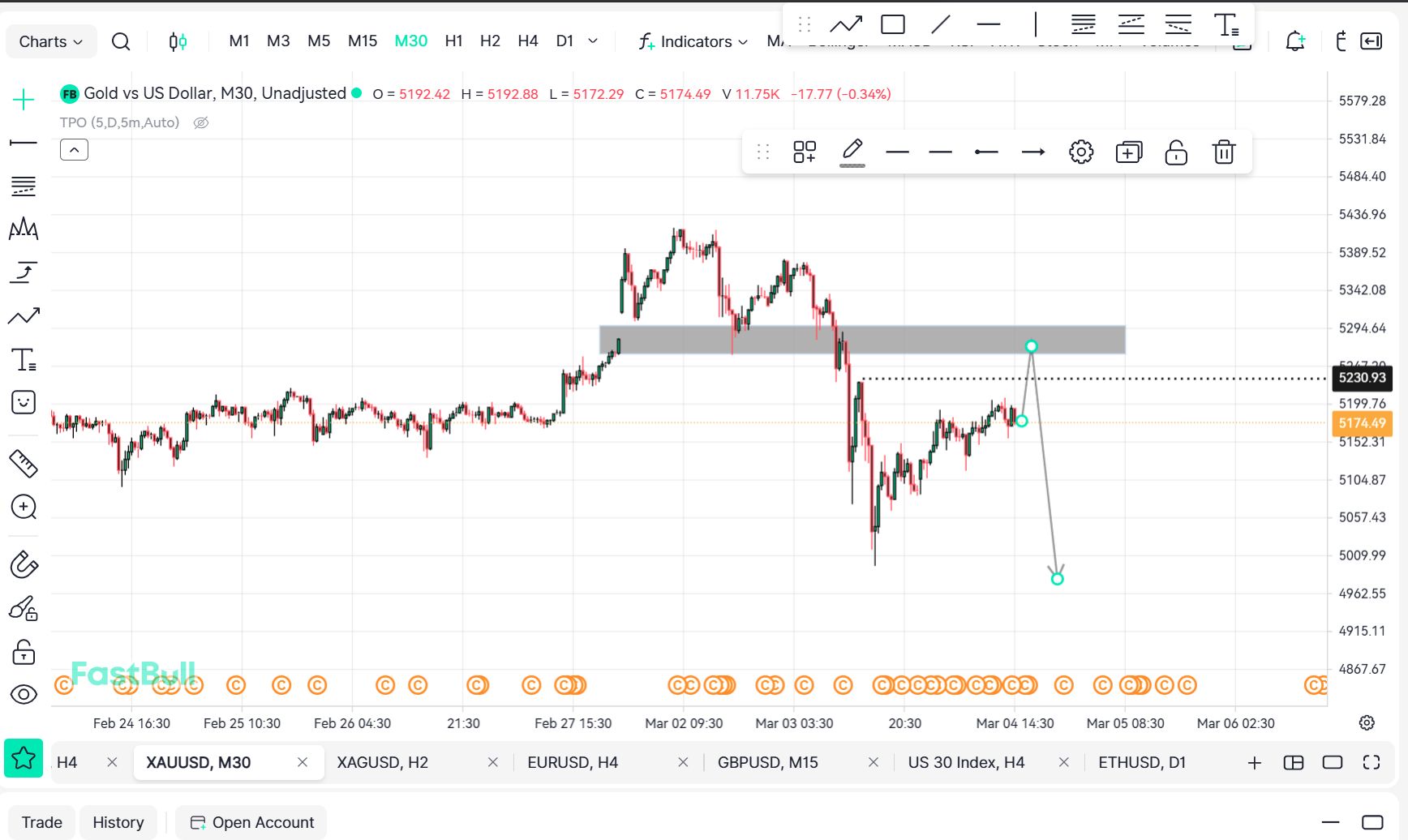Open the candlestick chart type selector

(x=178, y=41)
